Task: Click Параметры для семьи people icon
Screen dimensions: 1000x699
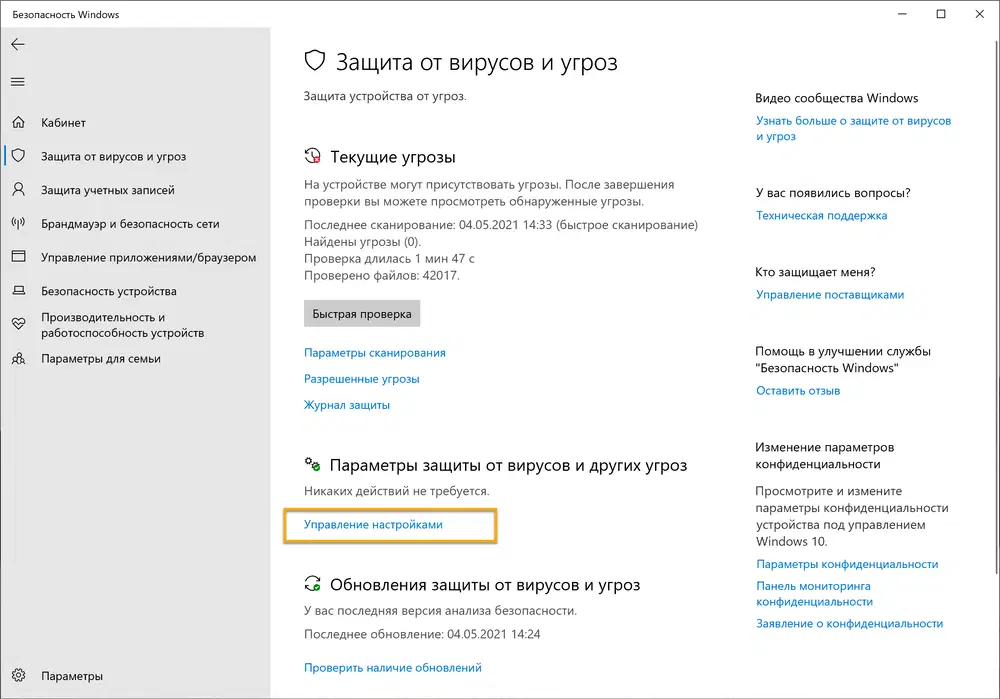Action: (19, 358)
